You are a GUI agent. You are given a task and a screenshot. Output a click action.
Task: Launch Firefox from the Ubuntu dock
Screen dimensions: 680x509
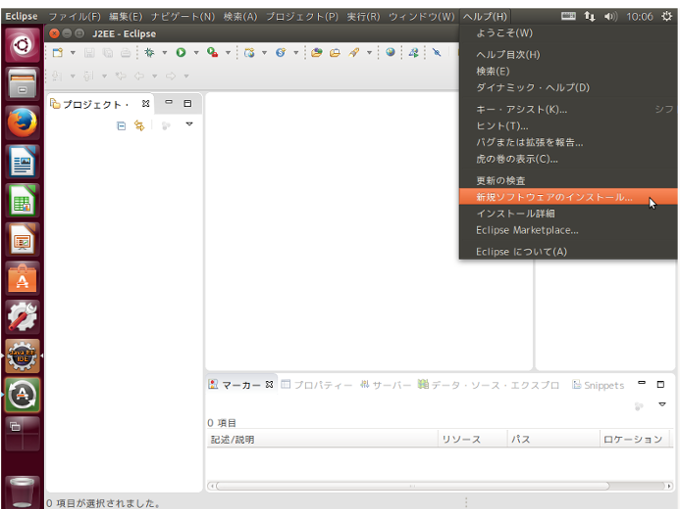click(x=22, y=123)
